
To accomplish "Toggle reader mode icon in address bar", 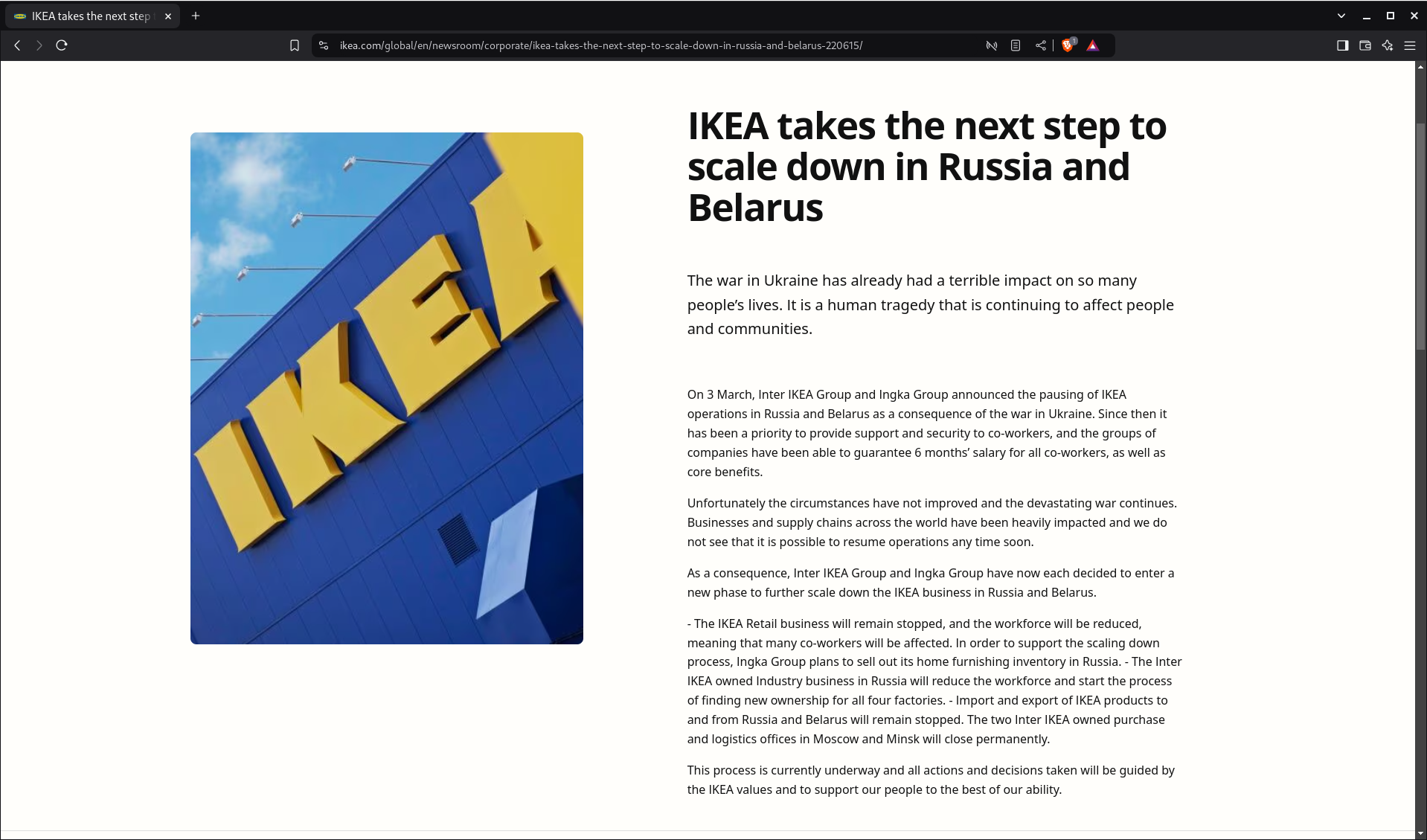I will tap(1016, 45).
